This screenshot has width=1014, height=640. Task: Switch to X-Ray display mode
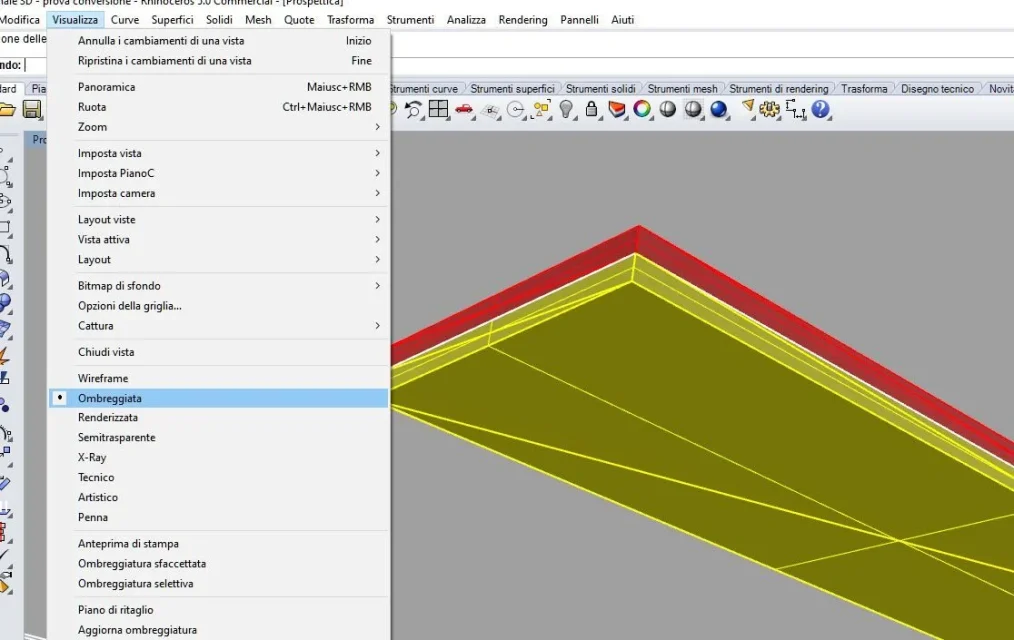pyautogui.click(x=92, y=457)
